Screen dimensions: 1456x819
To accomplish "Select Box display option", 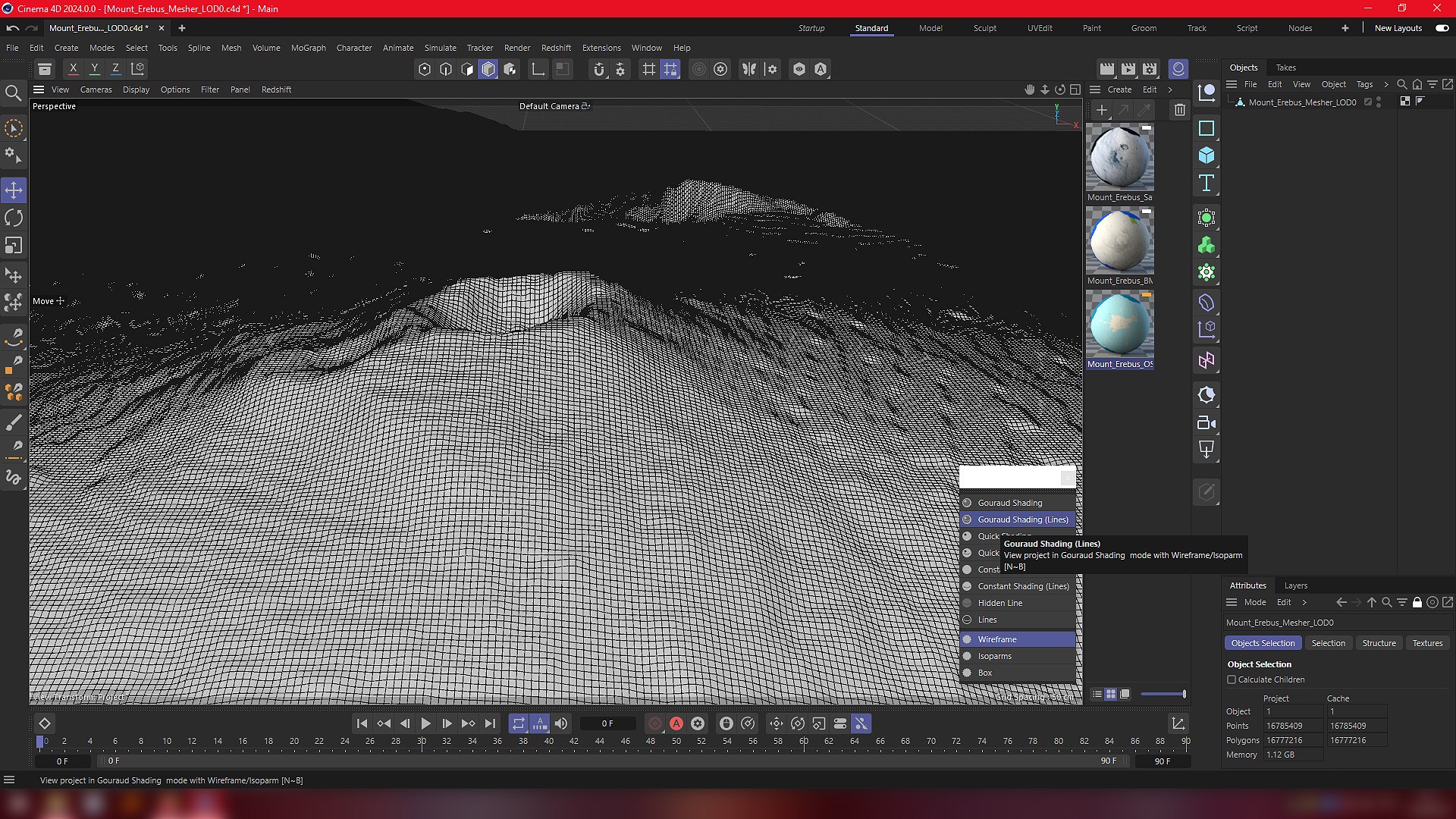I will coord(1018,673).
